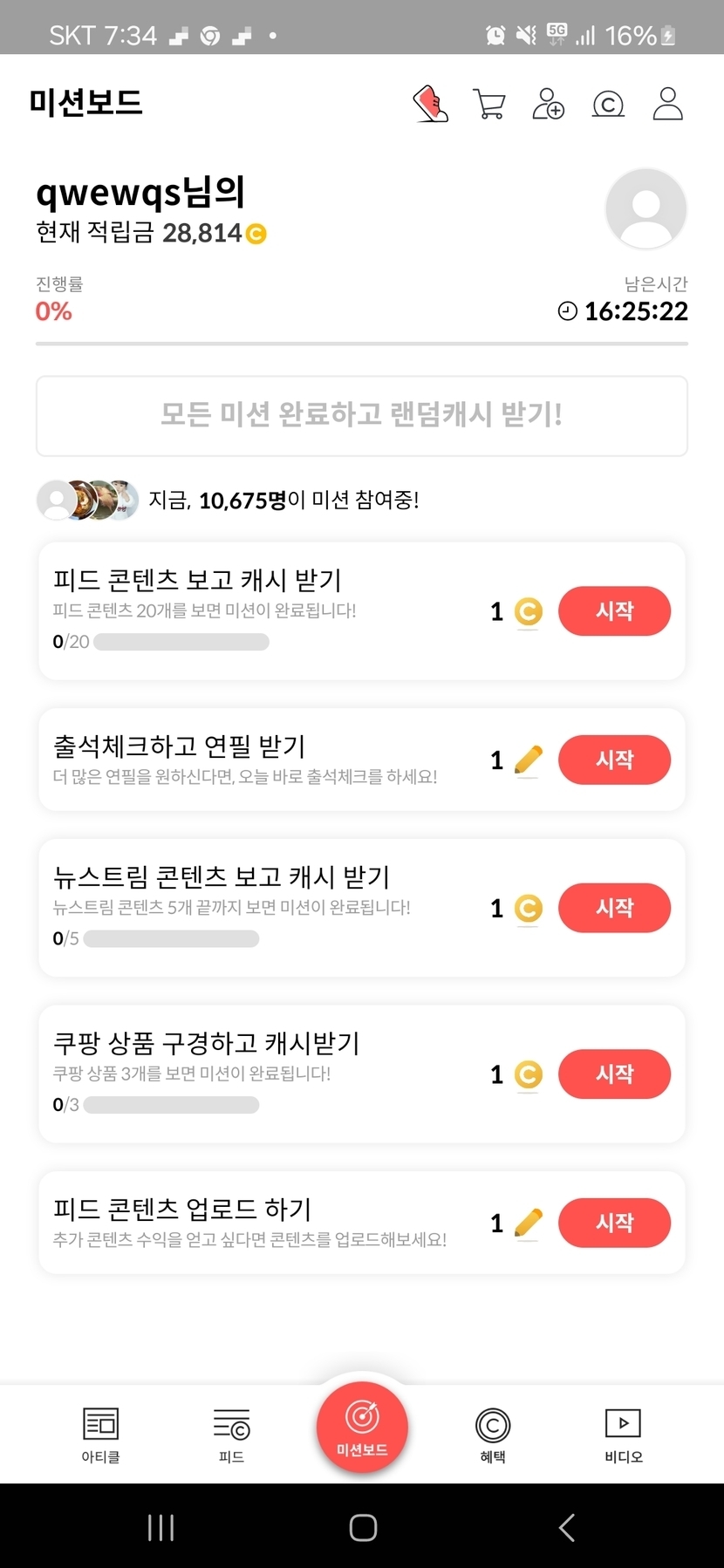724x1568 pixels.
Task: Open the shopping cart icon
Action: click(x=488, y=104)
